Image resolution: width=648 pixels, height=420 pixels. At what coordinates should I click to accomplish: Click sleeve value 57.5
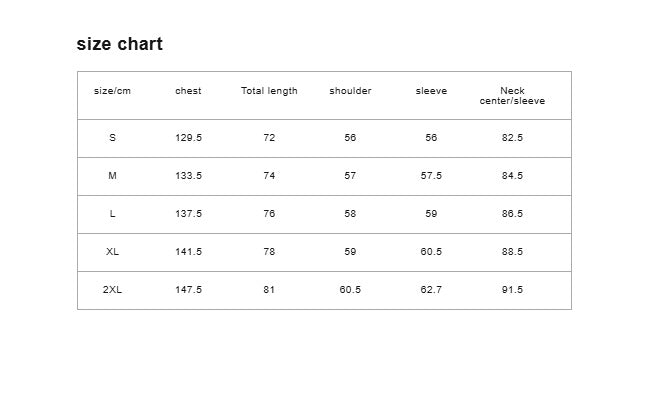coord(431,176)
